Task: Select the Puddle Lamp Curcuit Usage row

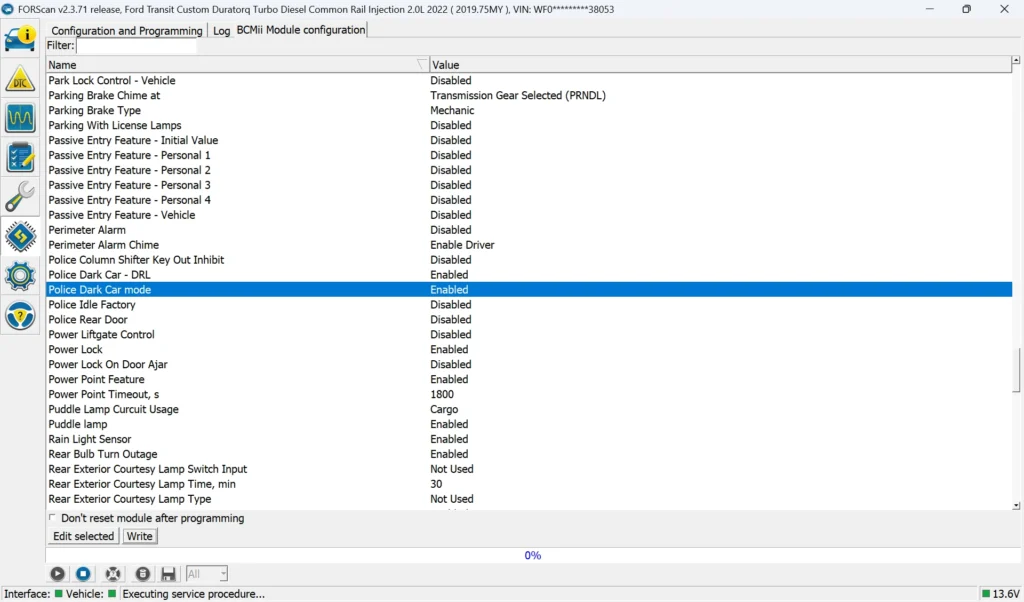Action: pyautogui.click(x=529, y=409)
